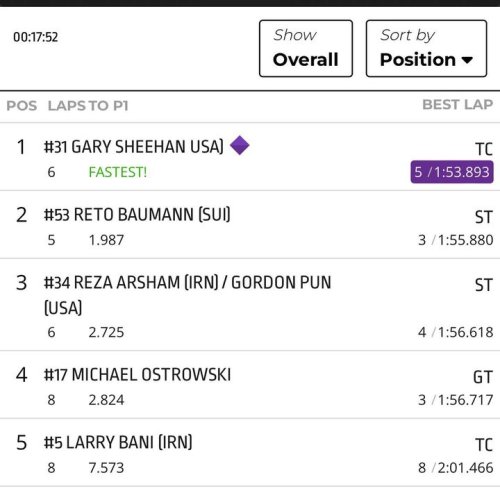The image size is (500, 500).
Task: Open the #5 Larry Bani entry
Action: [250, 453]
